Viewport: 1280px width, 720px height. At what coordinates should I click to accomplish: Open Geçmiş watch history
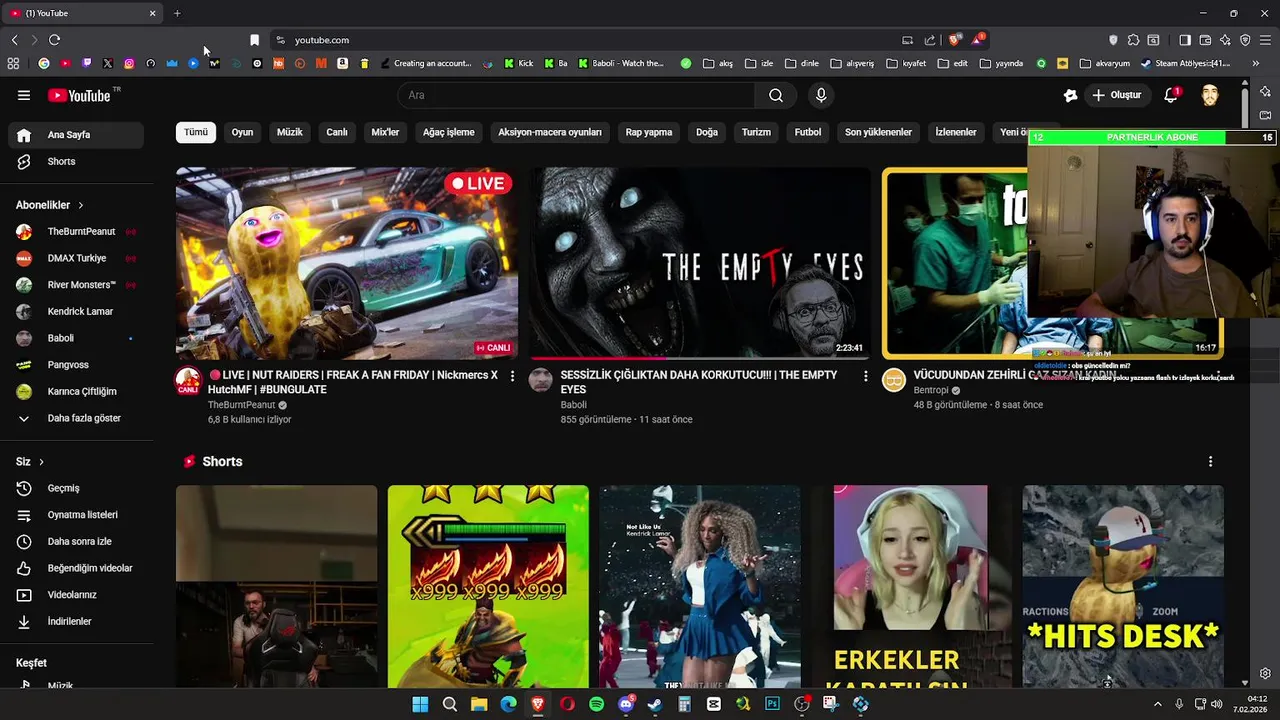click(76, 488)
